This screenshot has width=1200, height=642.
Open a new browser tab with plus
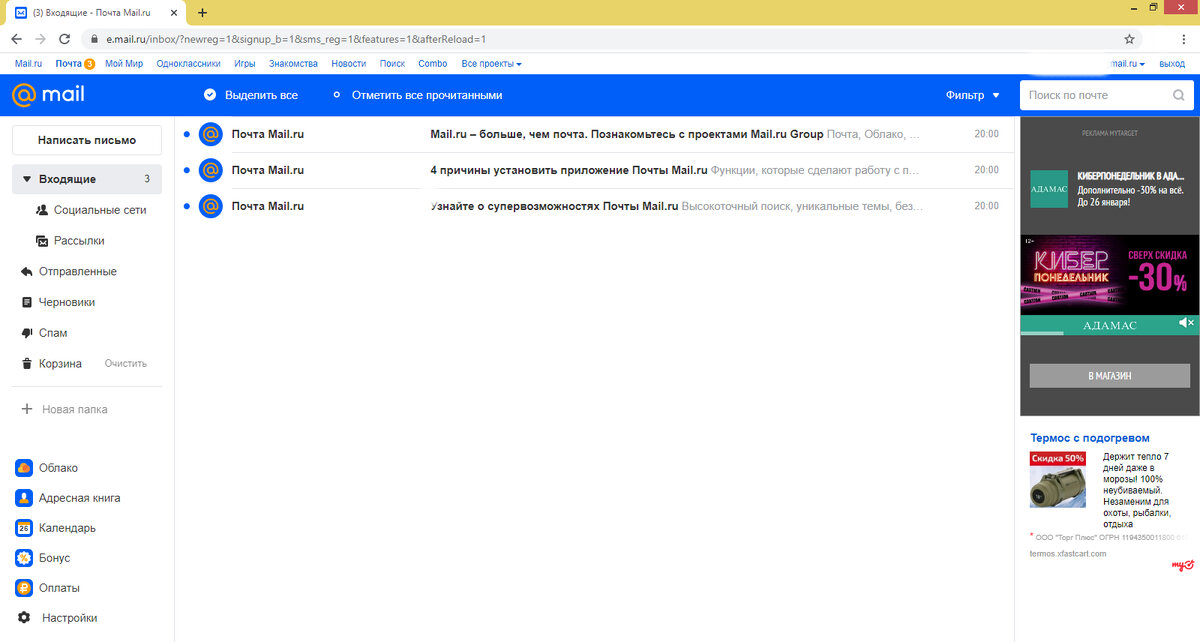click(x=202, y=12)
